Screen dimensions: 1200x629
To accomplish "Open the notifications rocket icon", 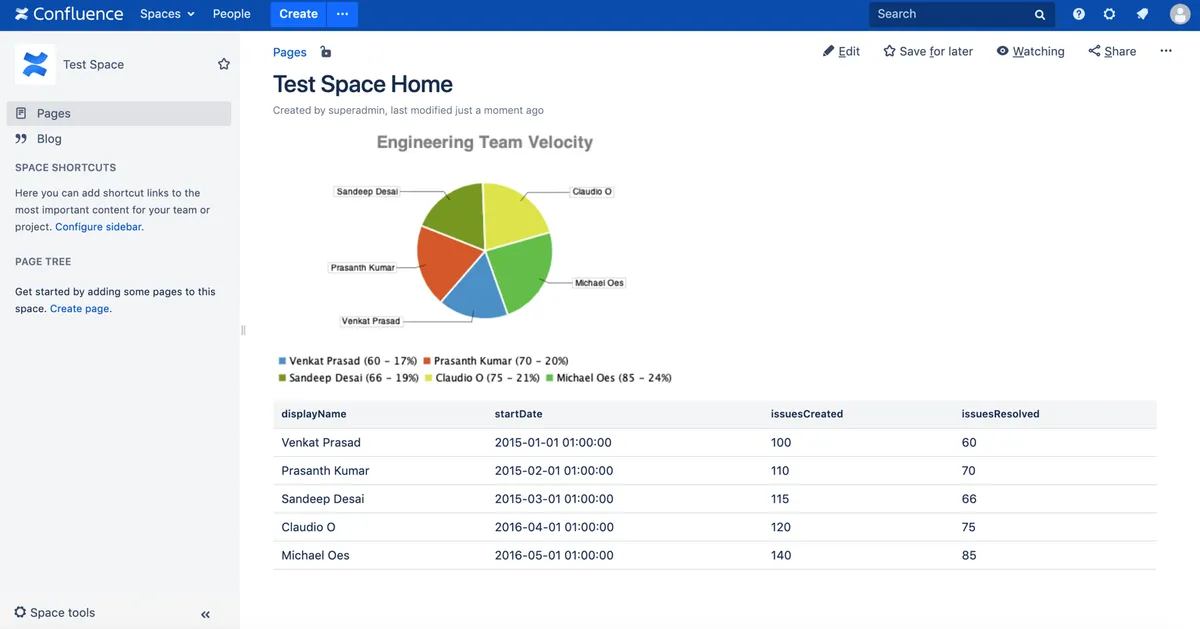I will pos(1142,14).
